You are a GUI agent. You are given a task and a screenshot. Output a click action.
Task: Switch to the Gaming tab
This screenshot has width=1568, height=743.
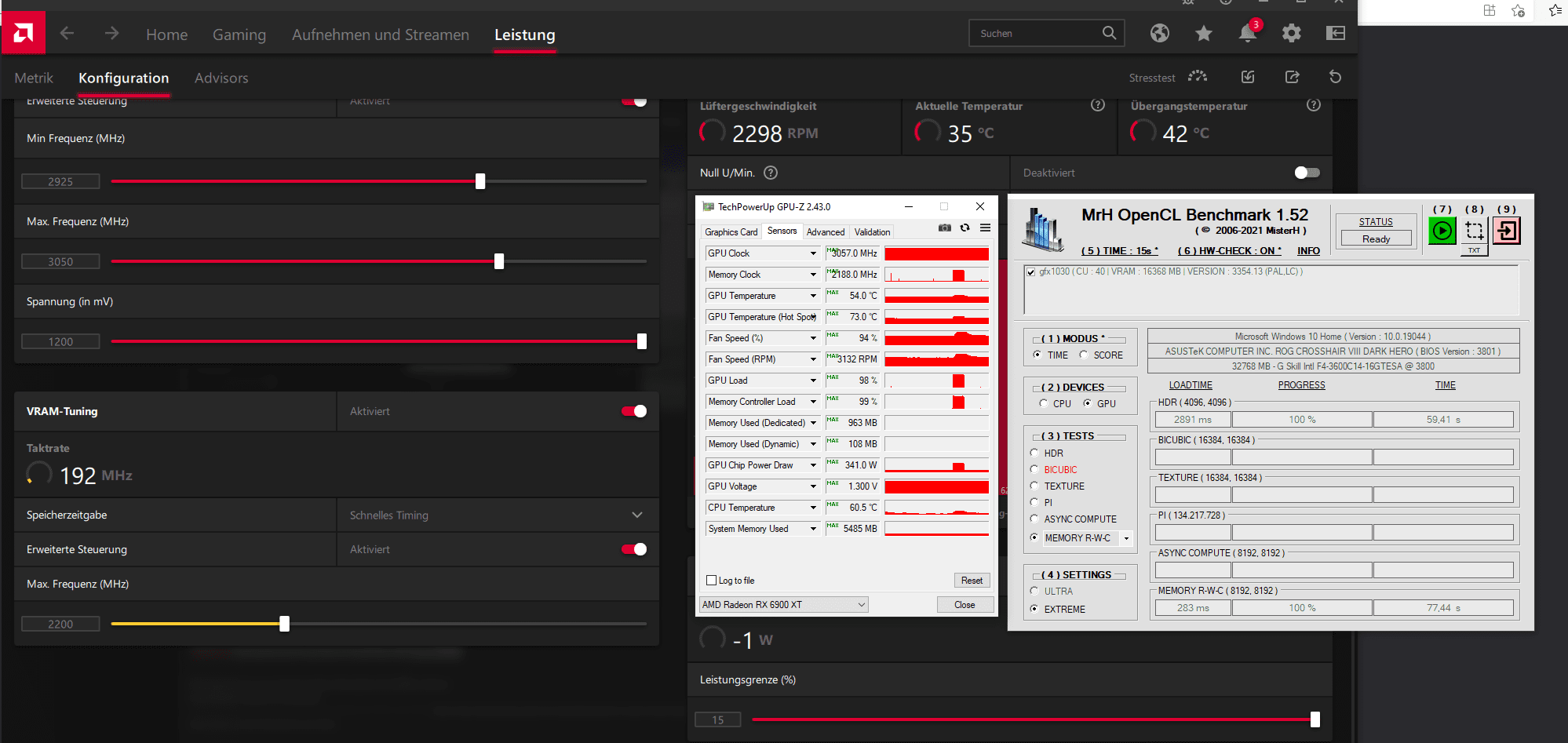click(239, 35)
